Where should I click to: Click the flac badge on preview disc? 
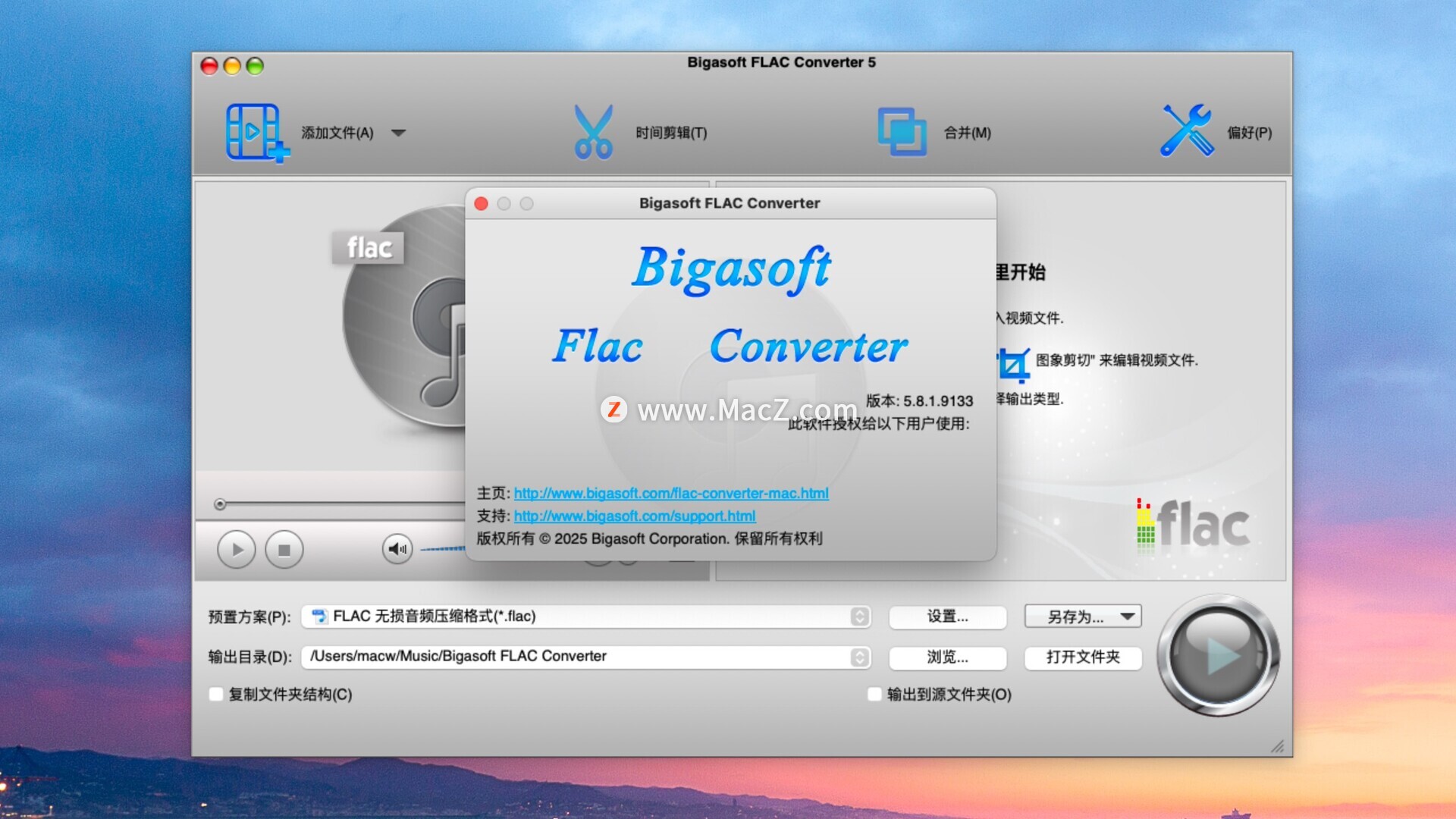click(369, 247)
